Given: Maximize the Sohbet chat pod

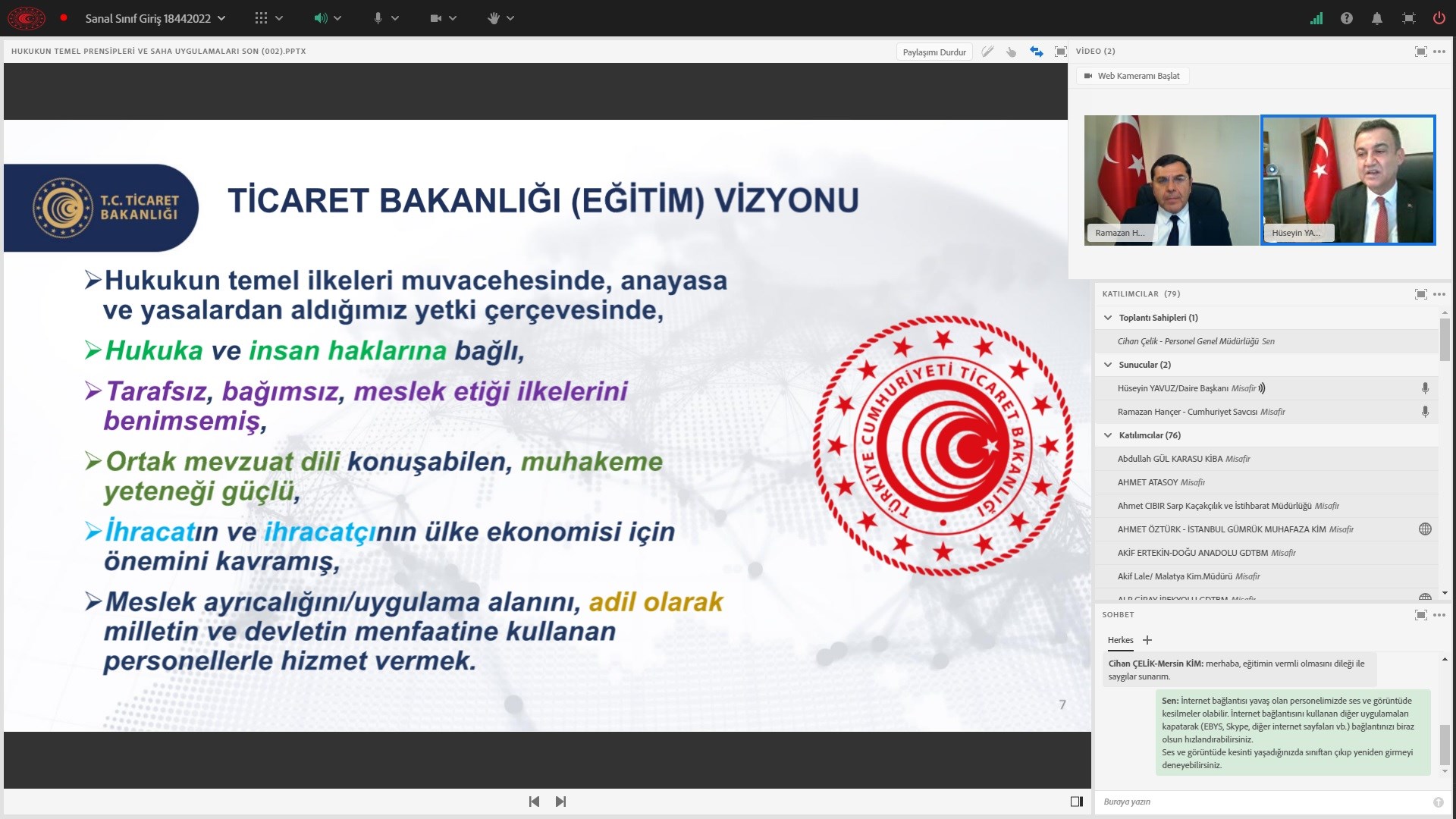Looking at the screenshot, I should pos(1420,615).
